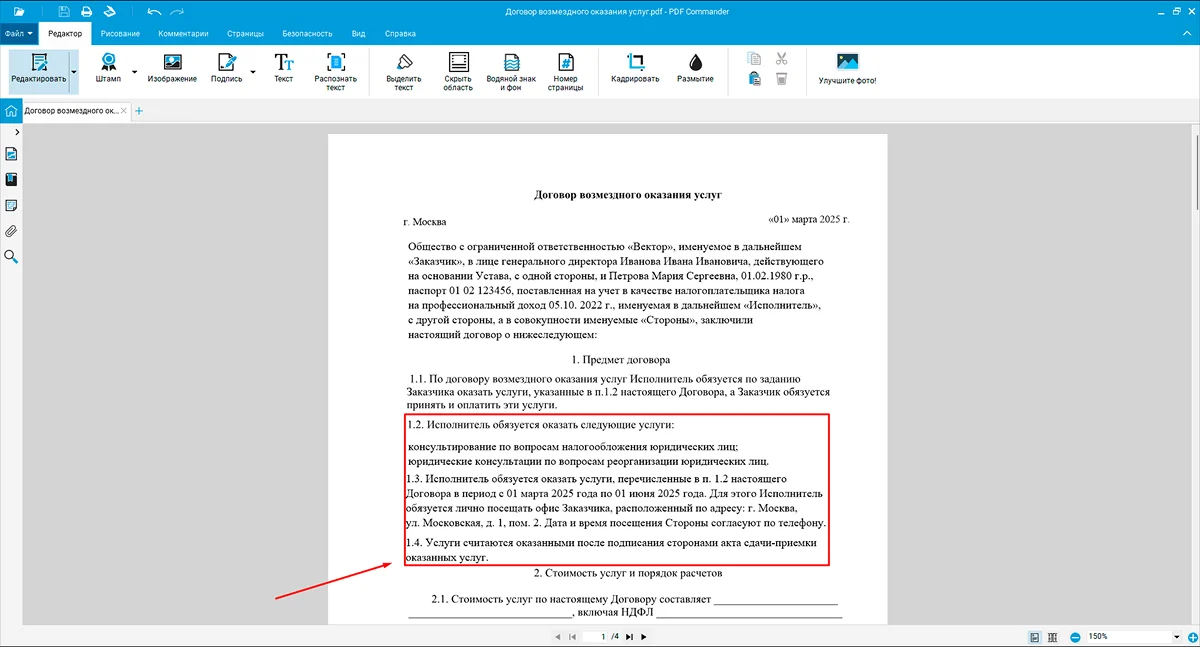1200x647 pixels.
Task: Open Водяной знак и фон
Action: (x=511, y=72)
